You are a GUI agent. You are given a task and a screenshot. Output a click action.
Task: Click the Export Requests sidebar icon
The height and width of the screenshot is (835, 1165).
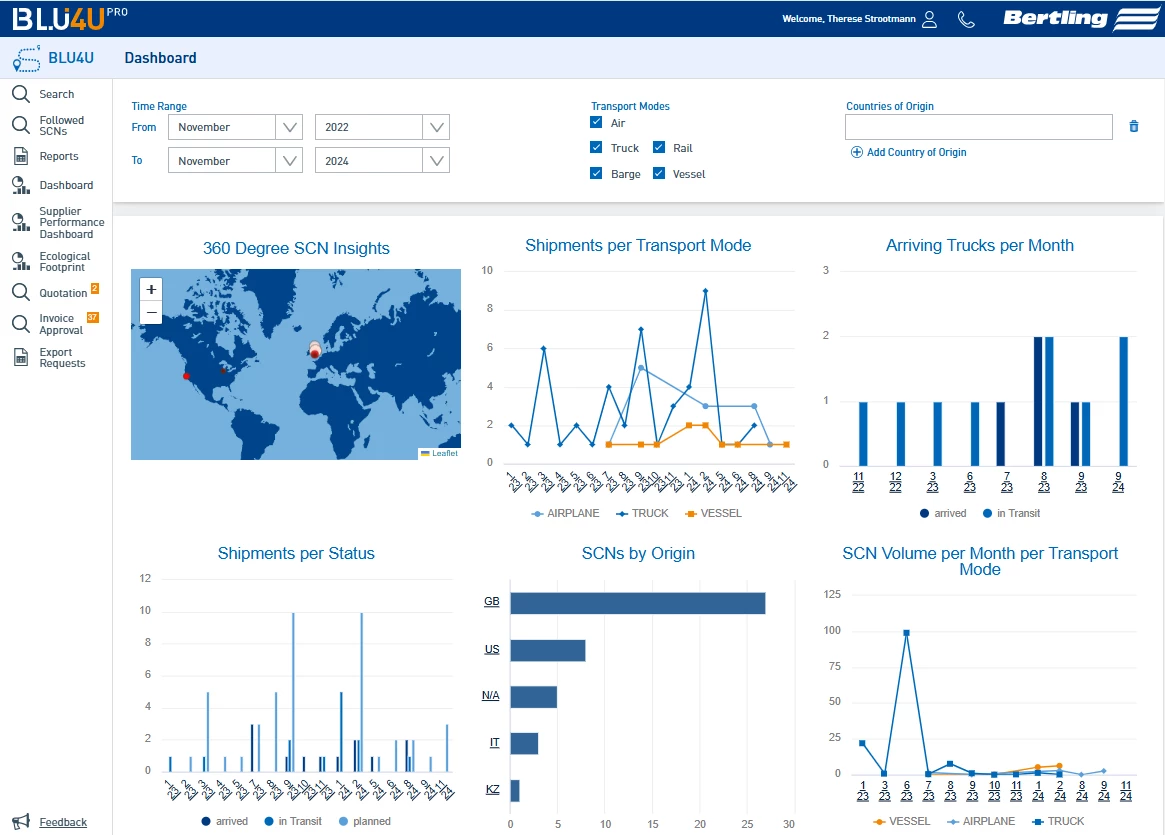(20, 357)
